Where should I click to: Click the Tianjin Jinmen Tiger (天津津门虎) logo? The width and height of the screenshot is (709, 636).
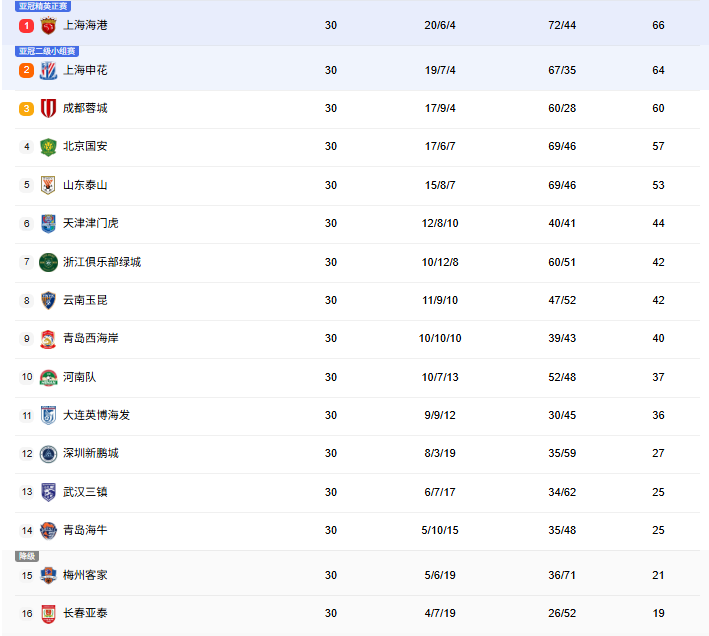coord(48,223)
